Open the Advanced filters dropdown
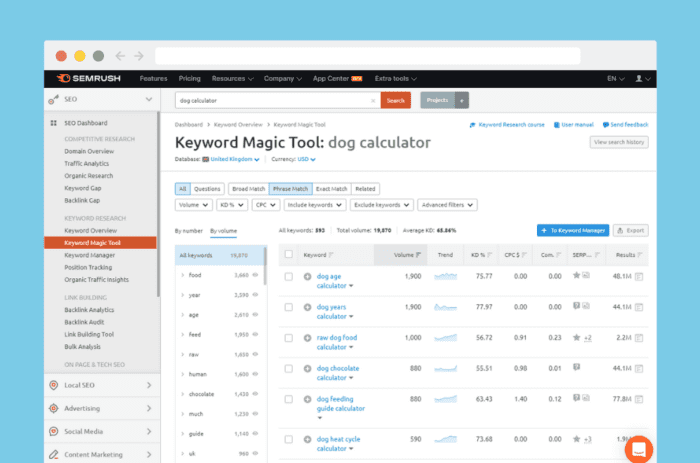 point(447,205)
